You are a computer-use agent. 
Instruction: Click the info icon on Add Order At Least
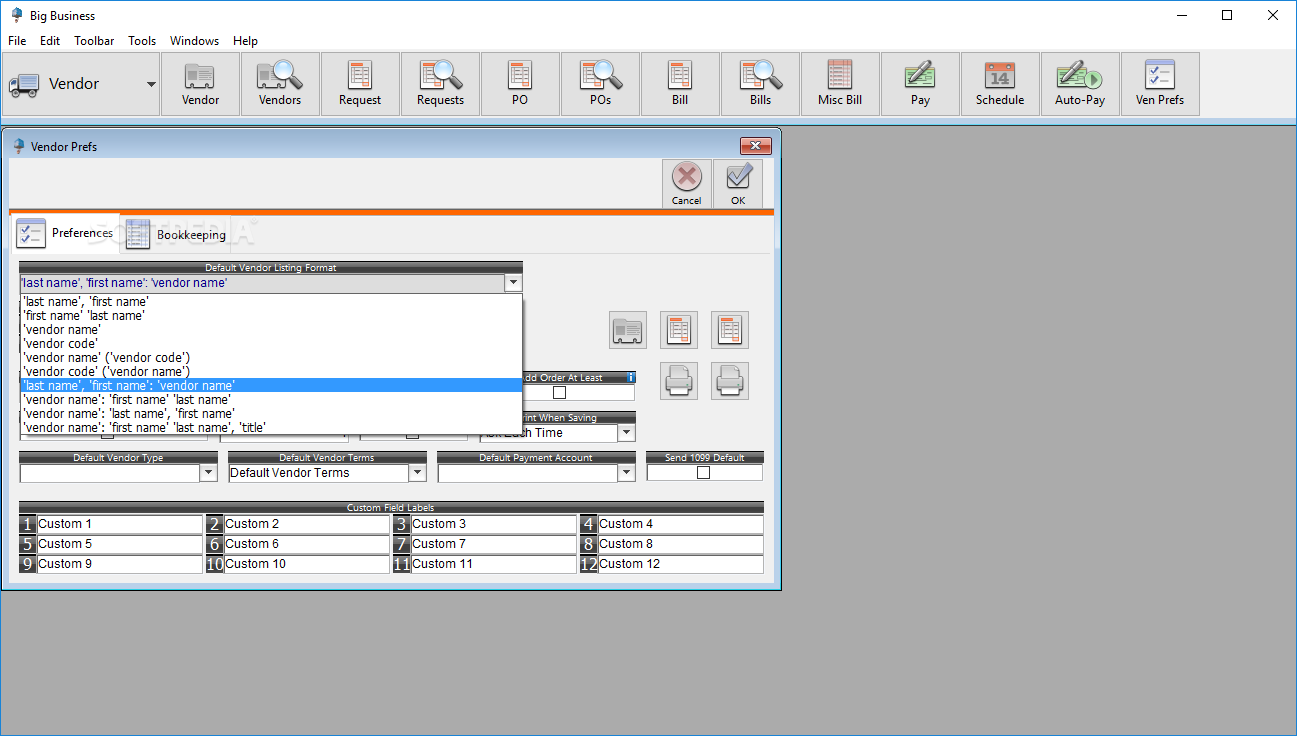coord(630,377)
